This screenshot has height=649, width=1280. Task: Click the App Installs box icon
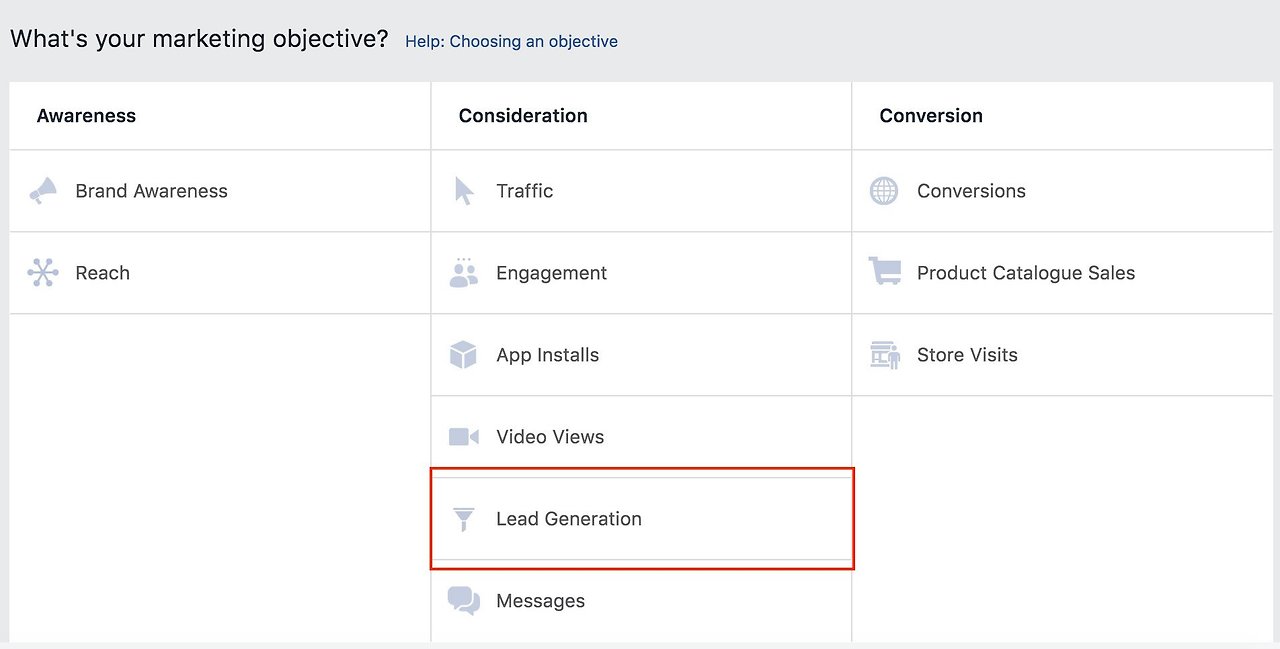click(x=463, y=354)
